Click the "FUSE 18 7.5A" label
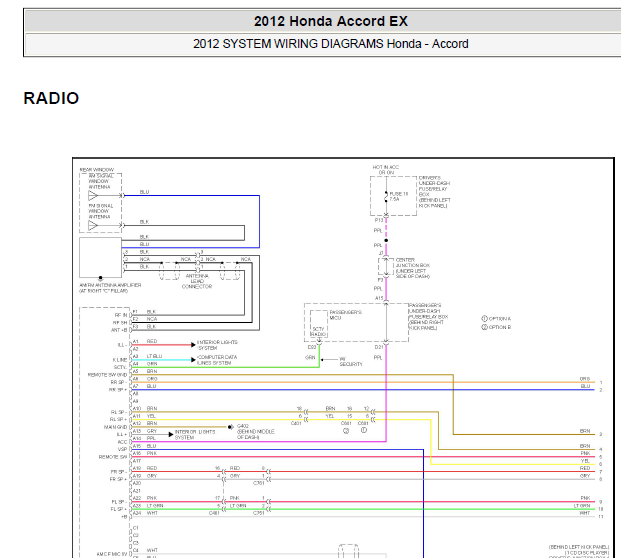The image size is (621, 558). [x=398, y=196]
